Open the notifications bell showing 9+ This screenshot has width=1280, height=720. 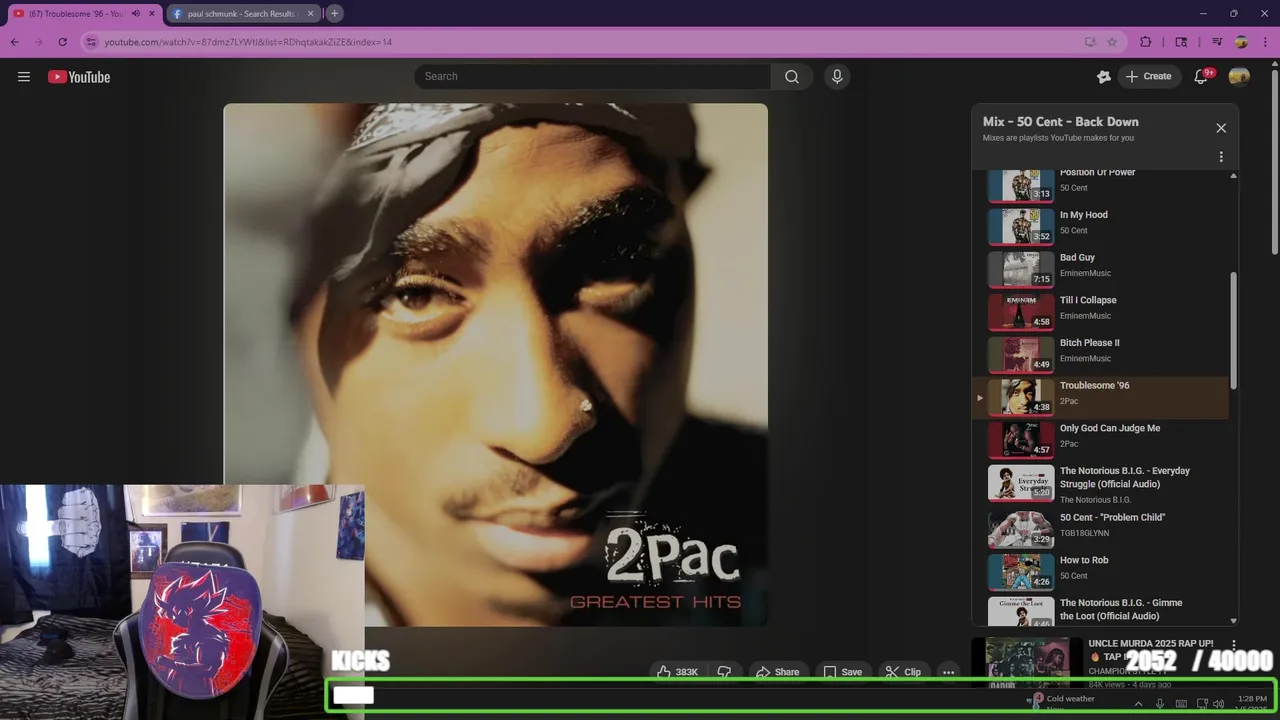pyautogui.click(x=1201, y=77)
